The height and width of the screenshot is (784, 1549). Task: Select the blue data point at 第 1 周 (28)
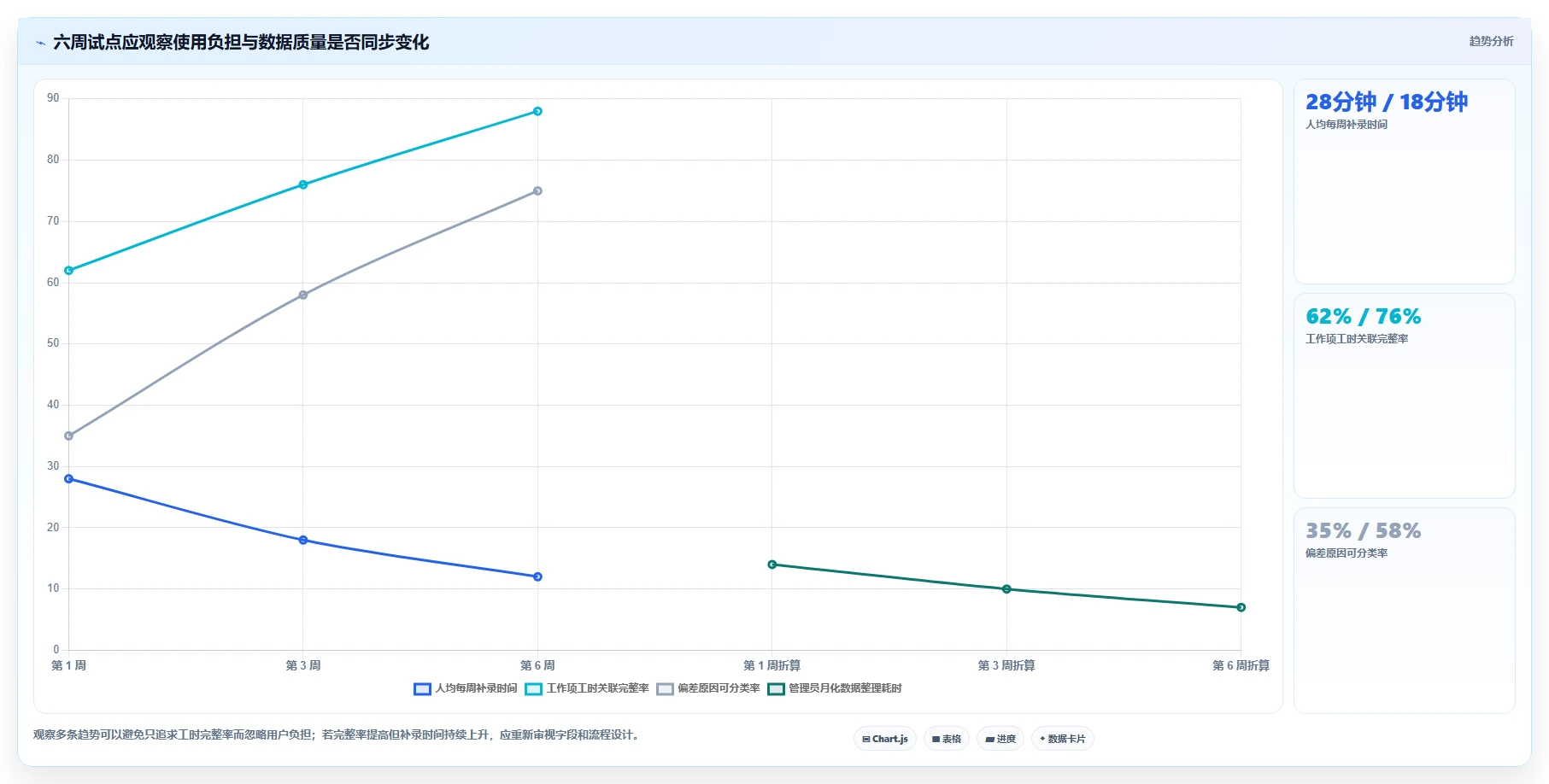(x=68, y=478)
